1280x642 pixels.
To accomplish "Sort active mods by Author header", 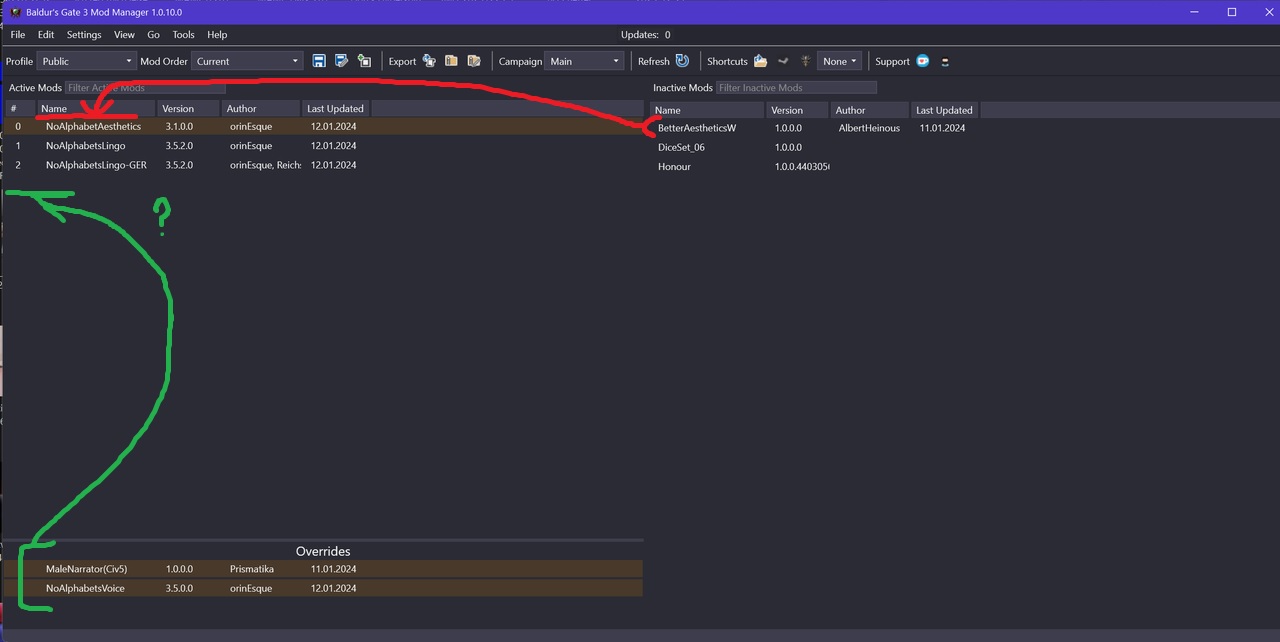I will point(260,108).
